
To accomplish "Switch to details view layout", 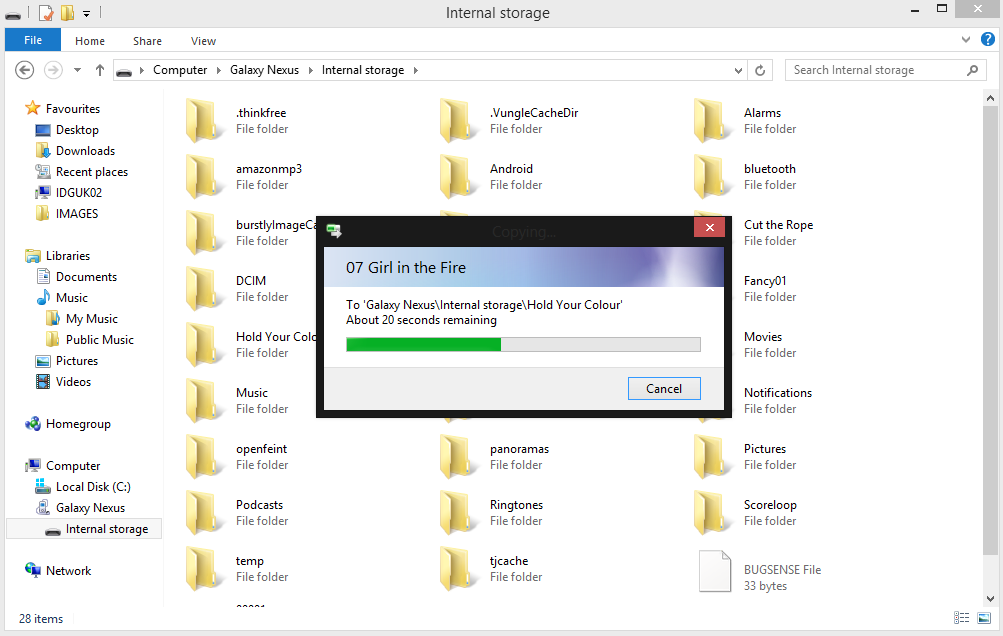I will [x=961, y=618].
